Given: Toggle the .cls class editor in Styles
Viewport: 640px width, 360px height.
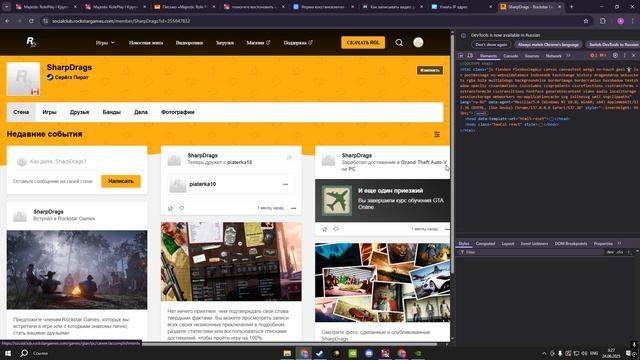Looking at the screenshot, I should pos(620,252).
